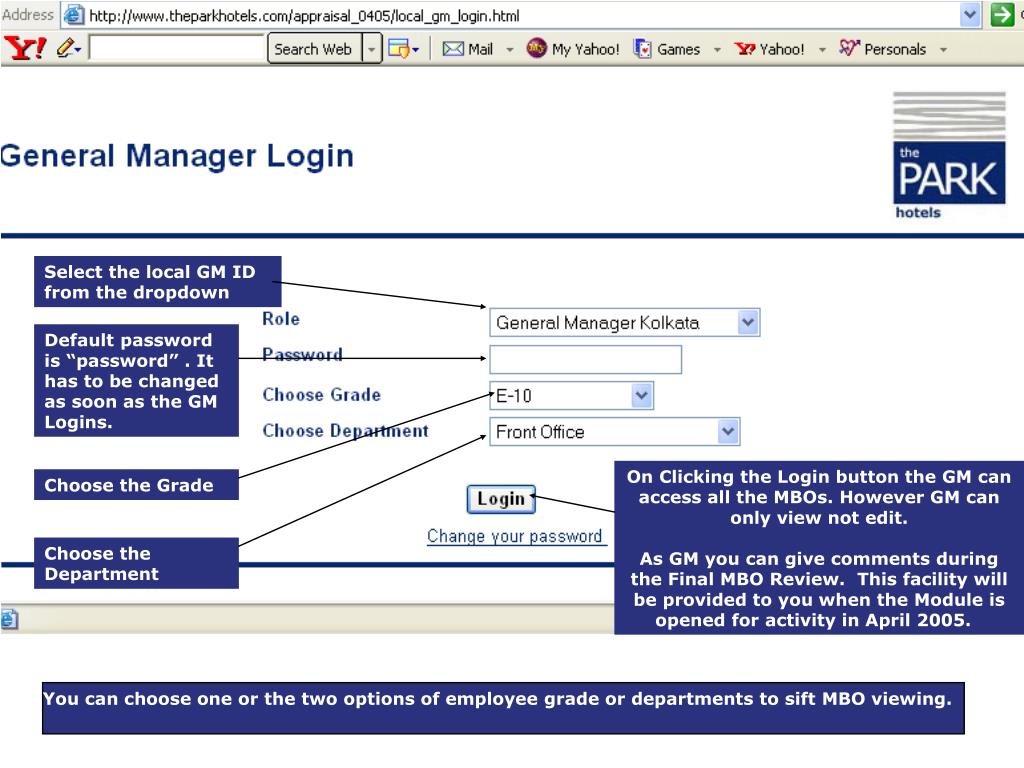Viewport: 1024px width, 768px height.
Task: Click the Games toolbar label
Action: (x=679, y=49)
